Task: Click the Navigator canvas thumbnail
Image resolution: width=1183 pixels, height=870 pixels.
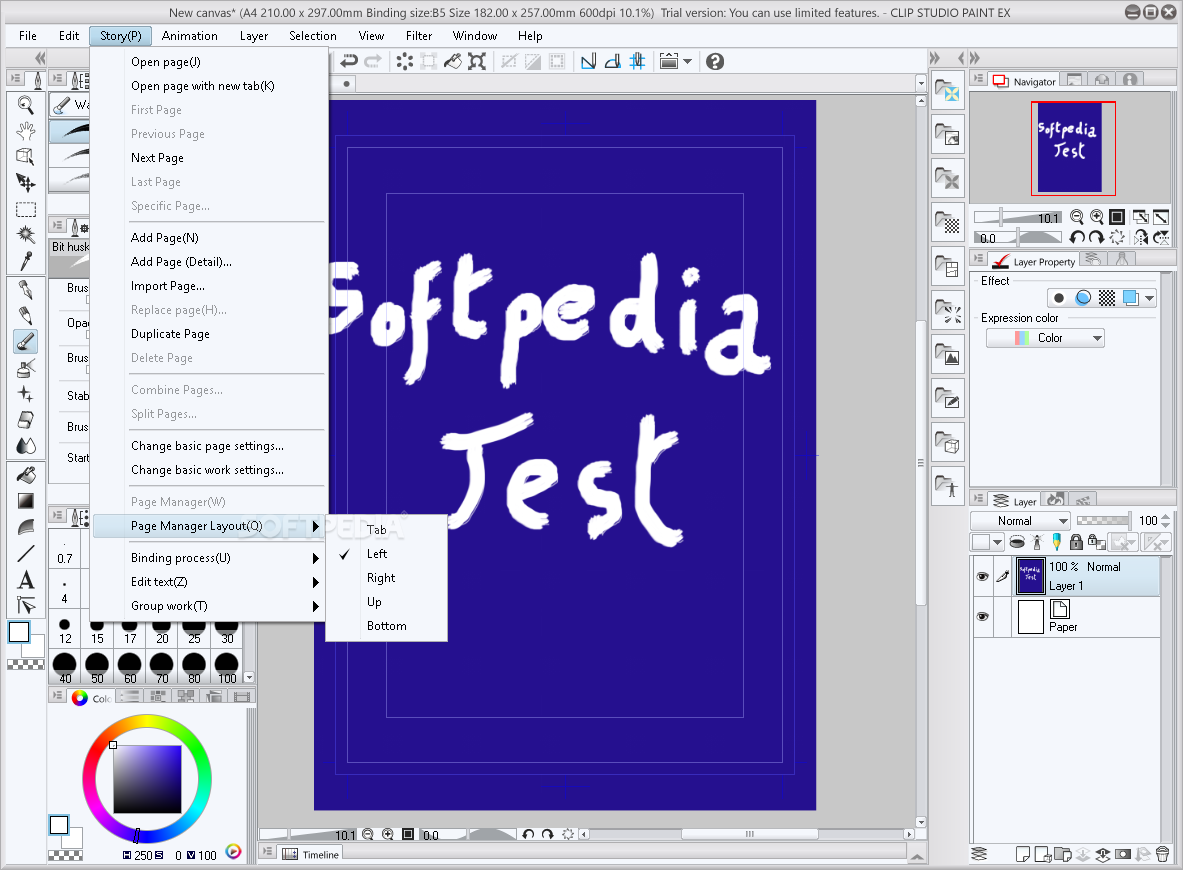Action: [x=1073, y=148]
